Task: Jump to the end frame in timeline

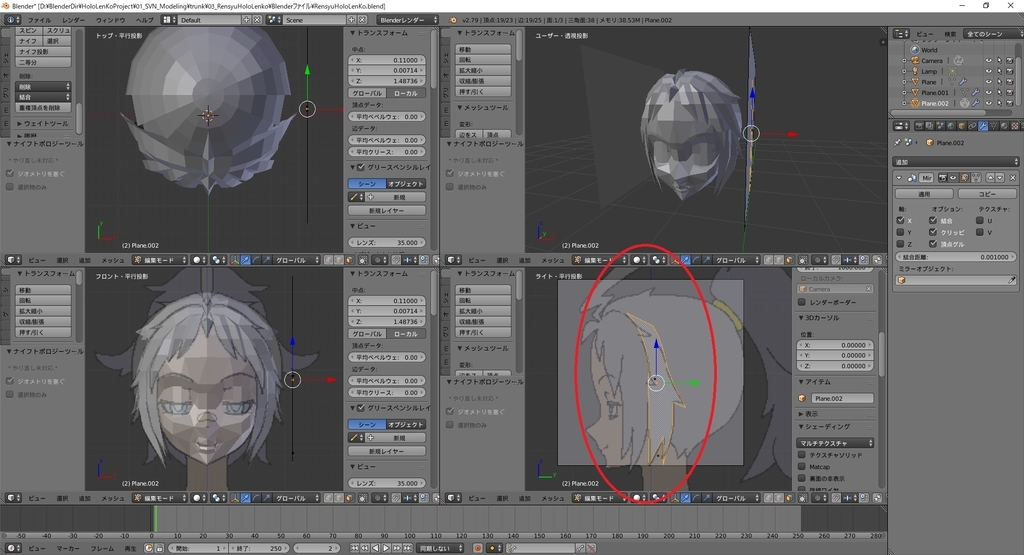Action: pyautogui.click(x=408, y=548)
